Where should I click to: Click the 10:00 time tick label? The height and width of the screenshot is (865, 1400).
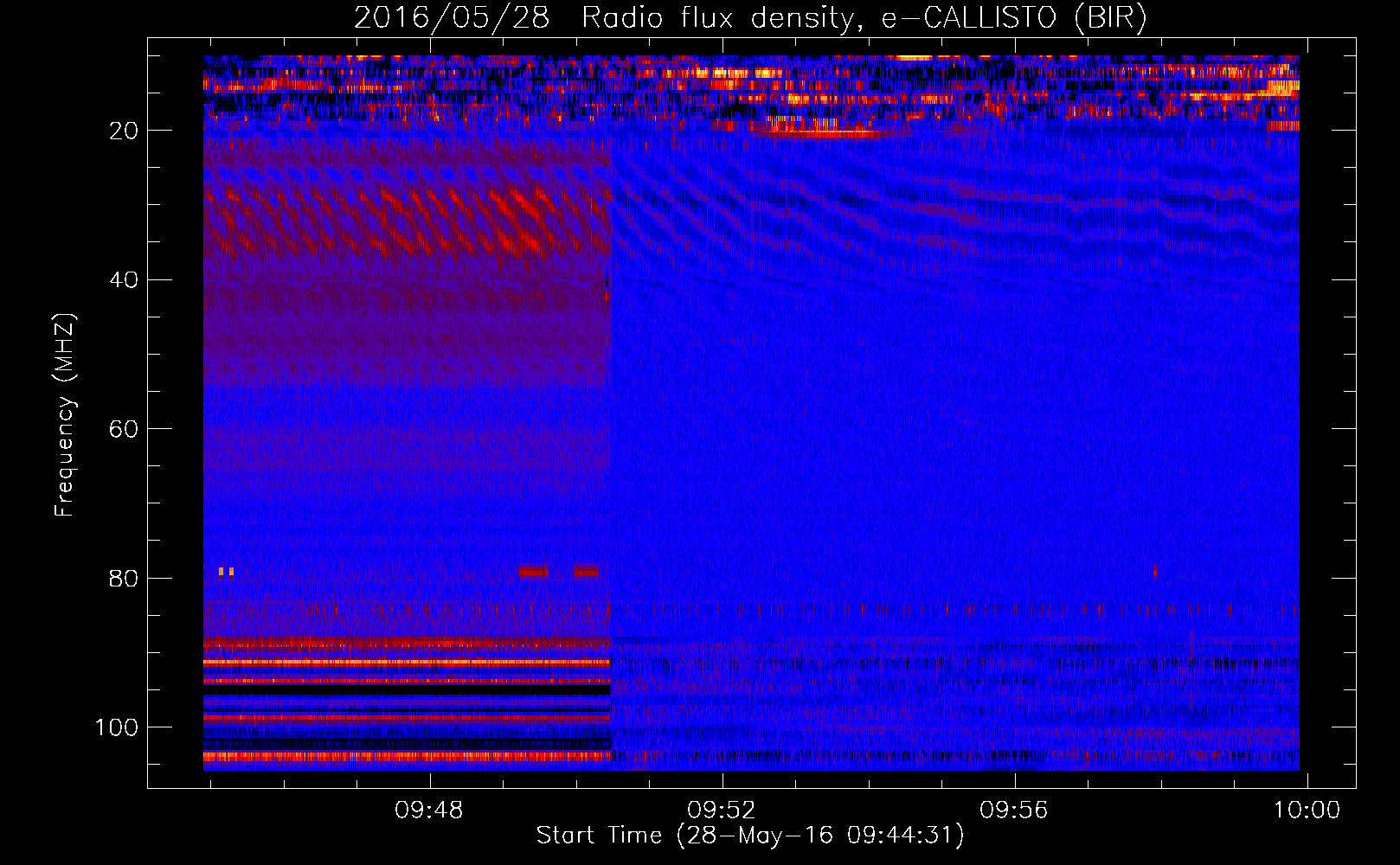[1307, 811]
